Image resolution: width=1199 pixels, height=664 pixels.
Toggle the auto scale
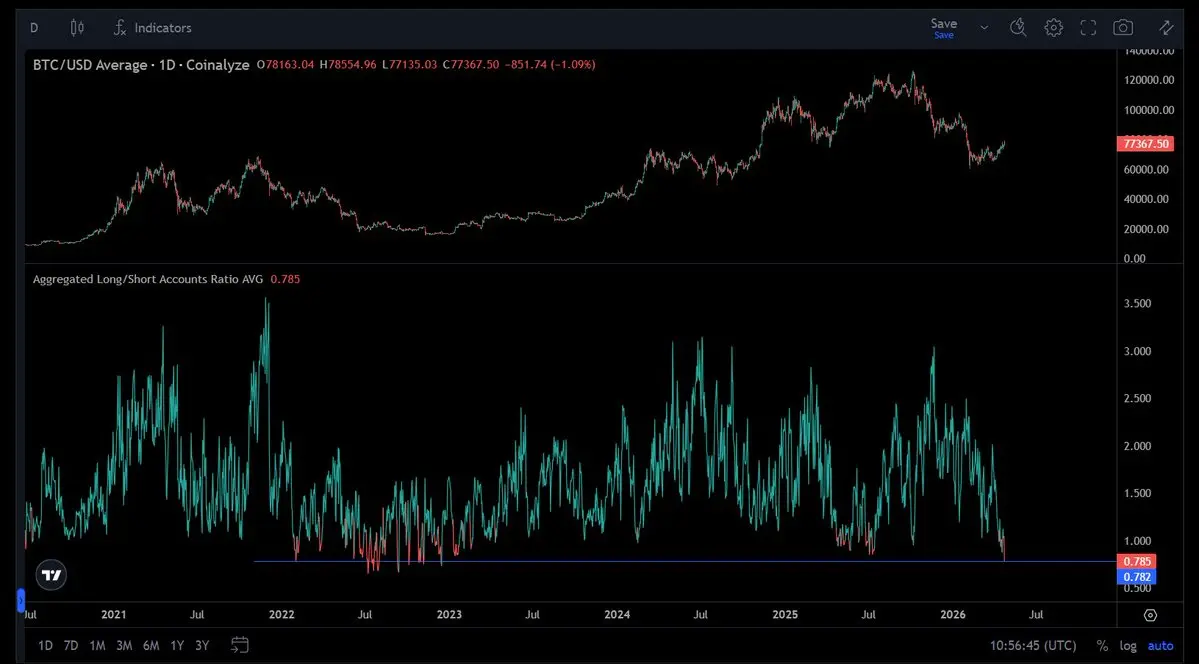pyautogui.click(x=1160, y=646)
